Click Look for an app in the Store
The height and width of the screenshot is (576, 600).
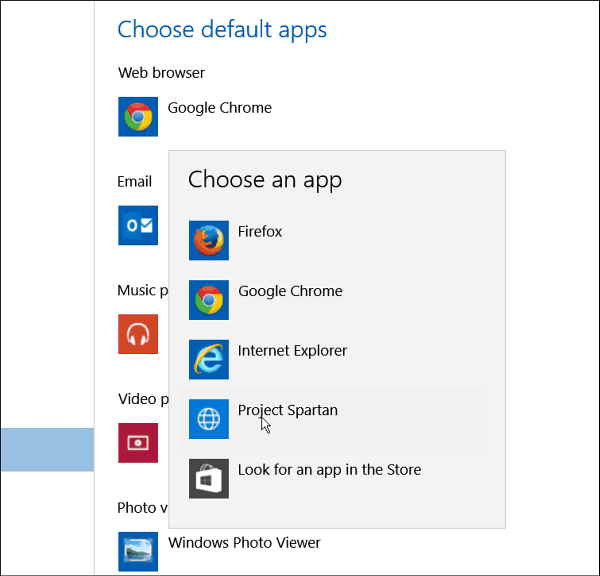[x=329, y=470]
